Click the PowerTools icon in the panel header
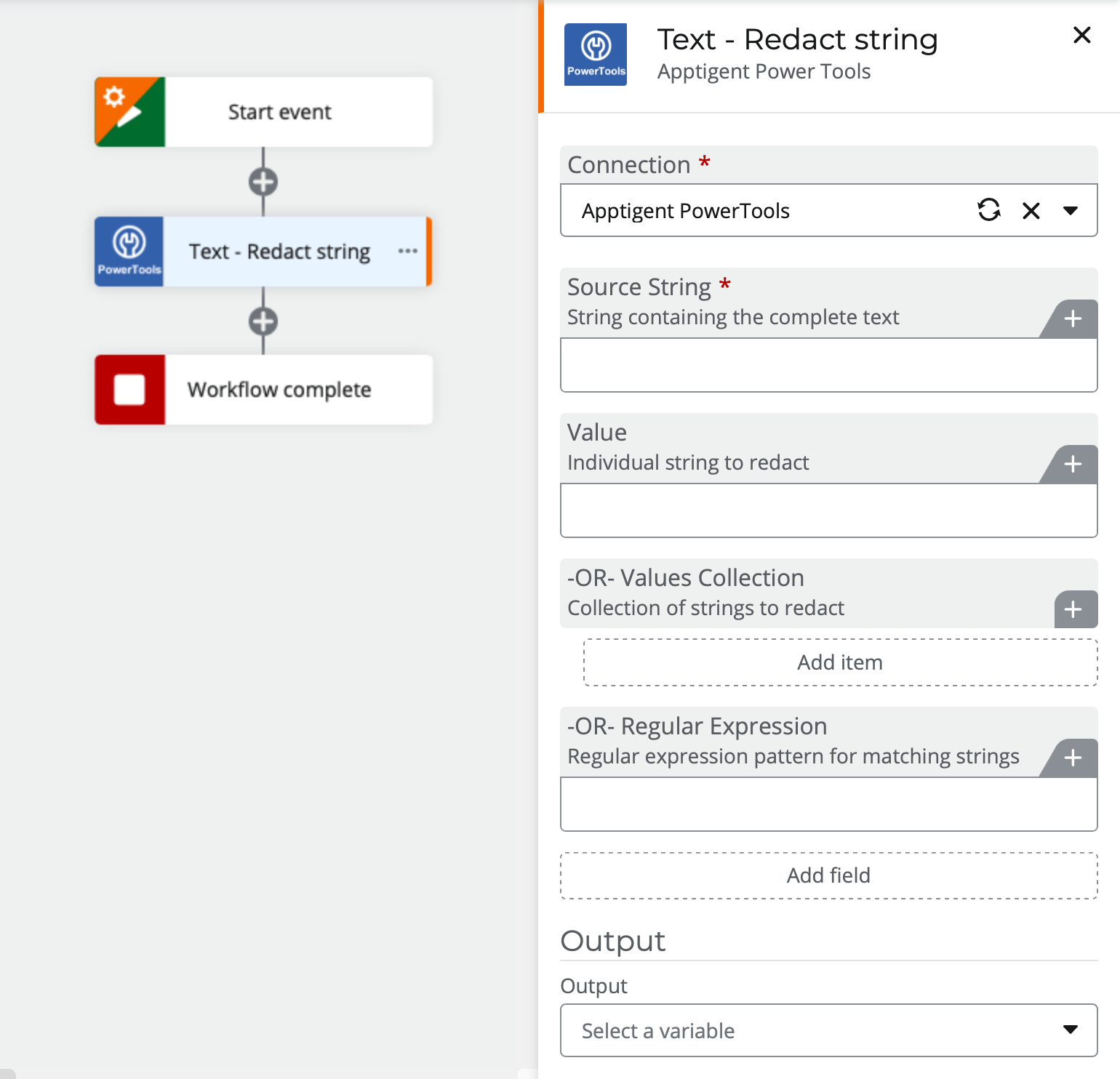This screenshot has height=1079, width=1120. (x=596, y=54)
